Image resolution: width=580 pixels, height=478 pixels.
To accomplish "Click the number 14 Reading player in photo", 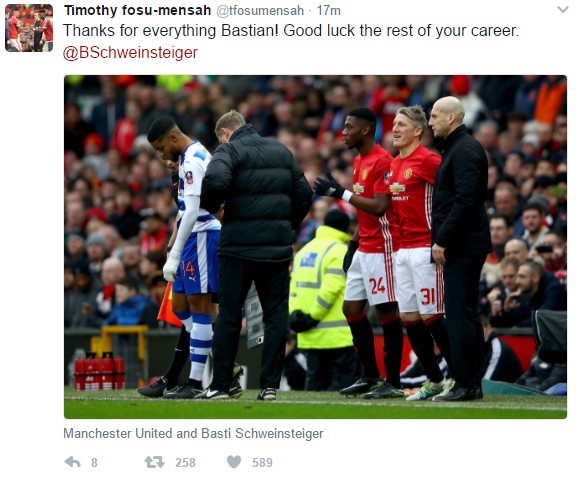I will click(x=185, y=255).
